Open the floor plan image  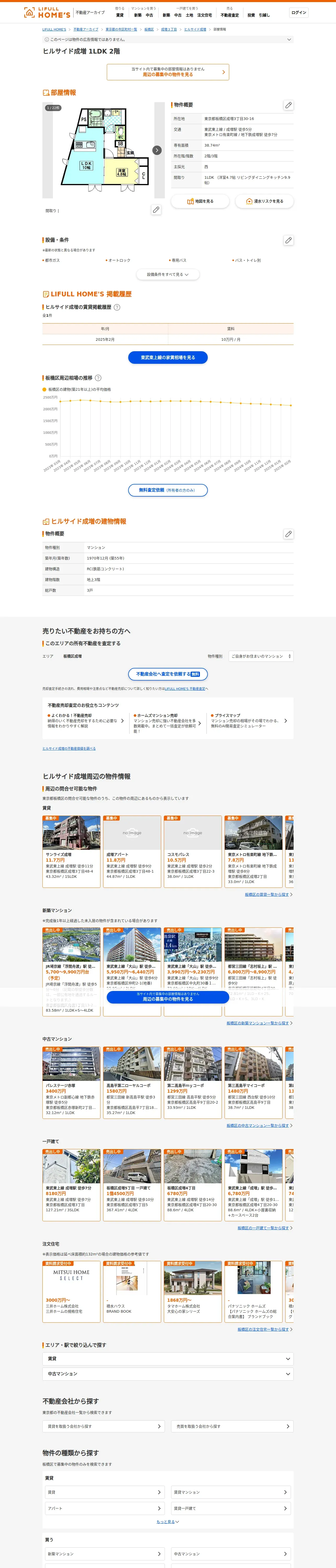(x=104, y=150)
